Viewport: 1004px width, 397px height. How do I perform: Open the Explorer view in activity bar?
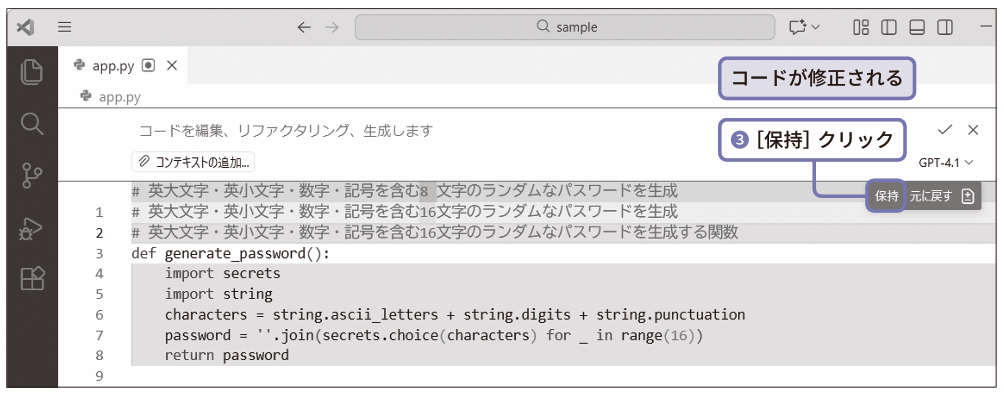click(31, 71)
